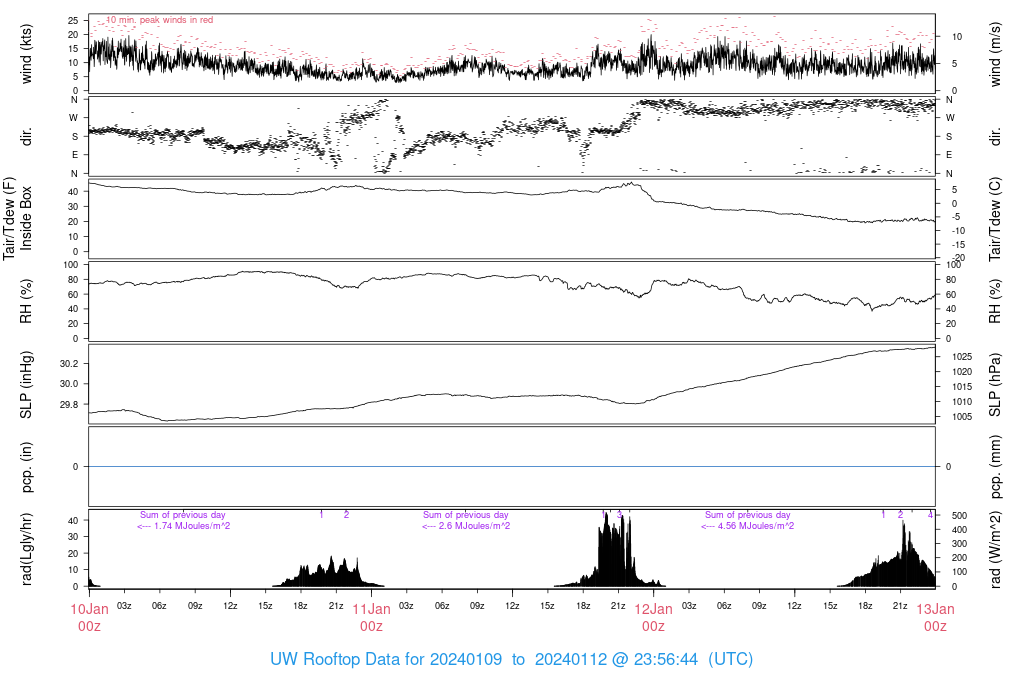
Task: Click the '1015' hPa tick value
Action: tap(962, 387)
